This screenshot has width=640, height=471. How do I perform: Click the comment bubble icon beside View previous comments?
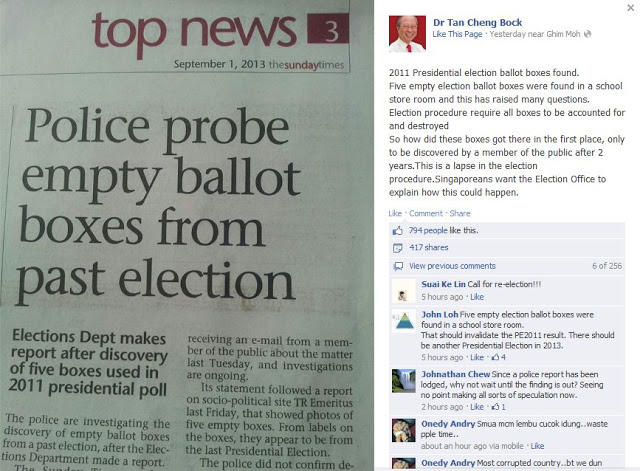coord(398,266)
